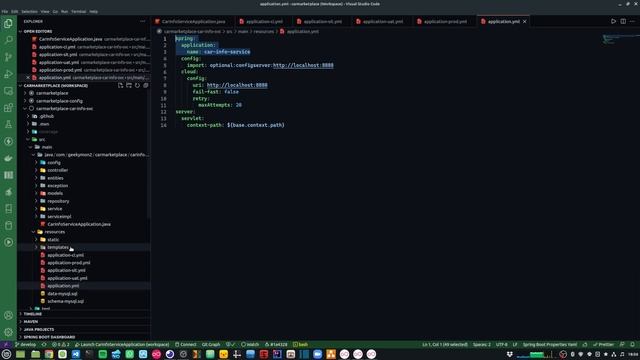Viewport: 640px width, 360px height.
Task: Open editor More Actions menu
Action: 632,21
